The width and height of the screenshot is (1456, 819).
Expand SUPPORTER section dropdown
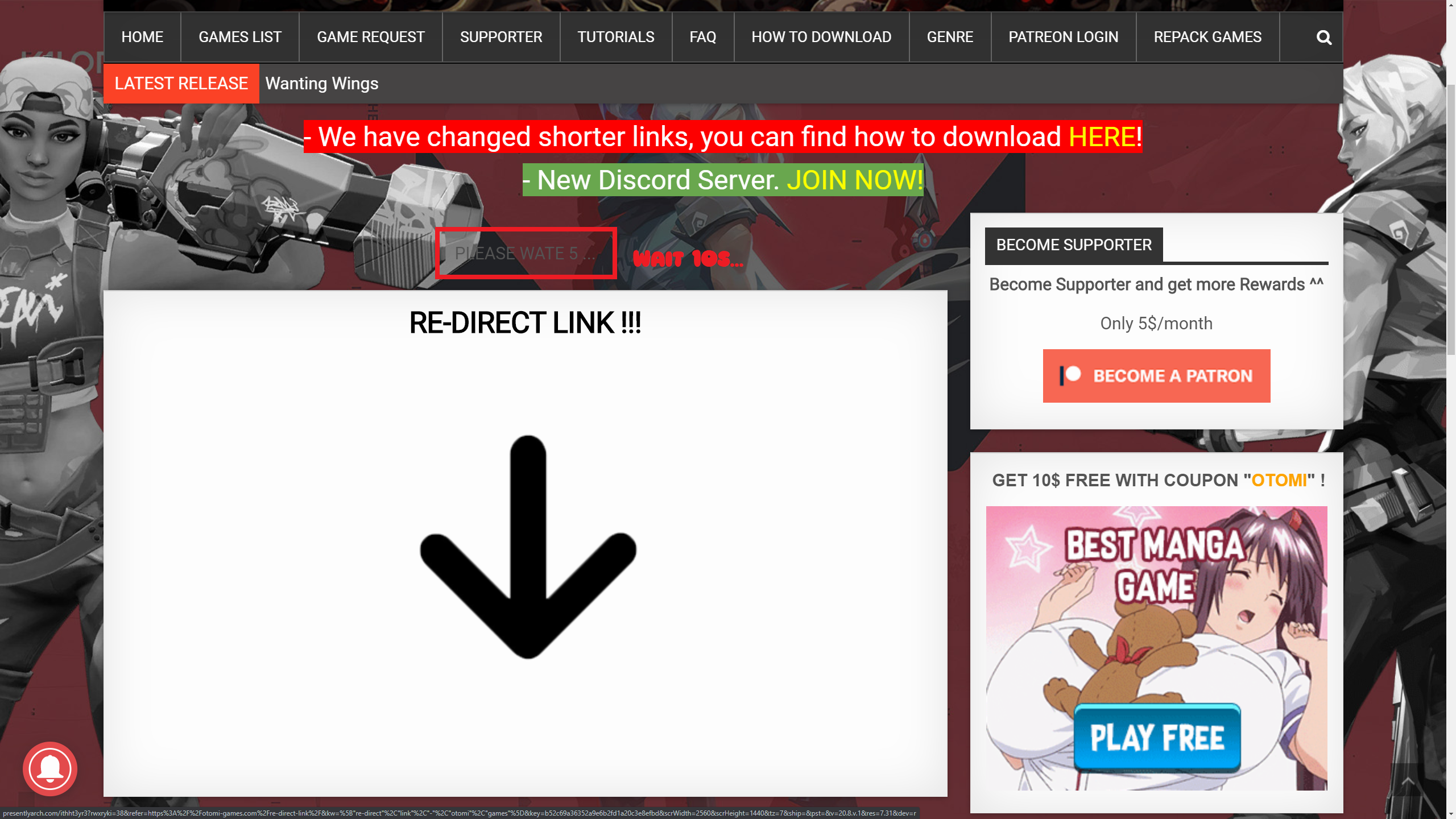tap(500, 37)
